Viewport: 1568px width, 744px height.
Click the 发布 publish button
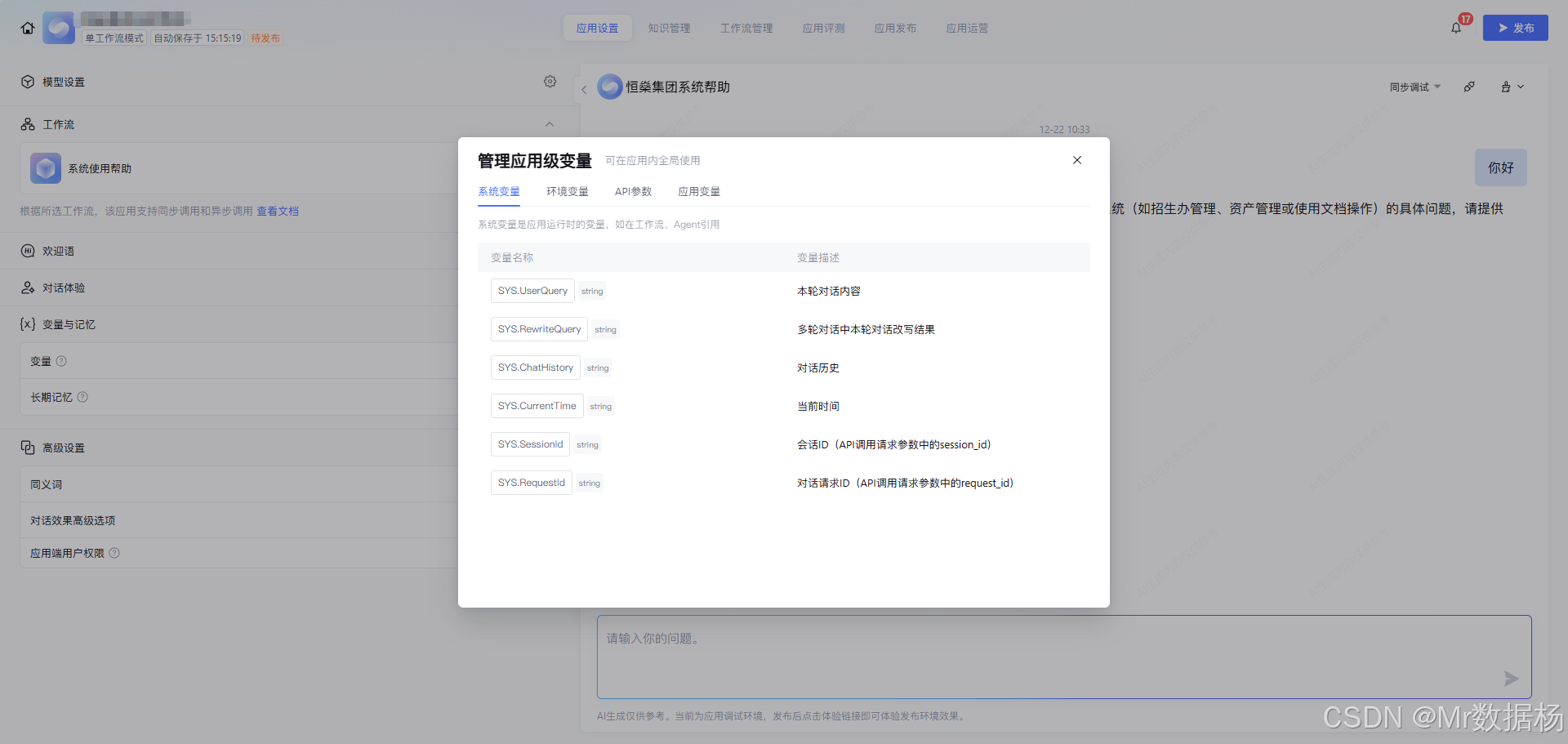[x=1515, y=27]
